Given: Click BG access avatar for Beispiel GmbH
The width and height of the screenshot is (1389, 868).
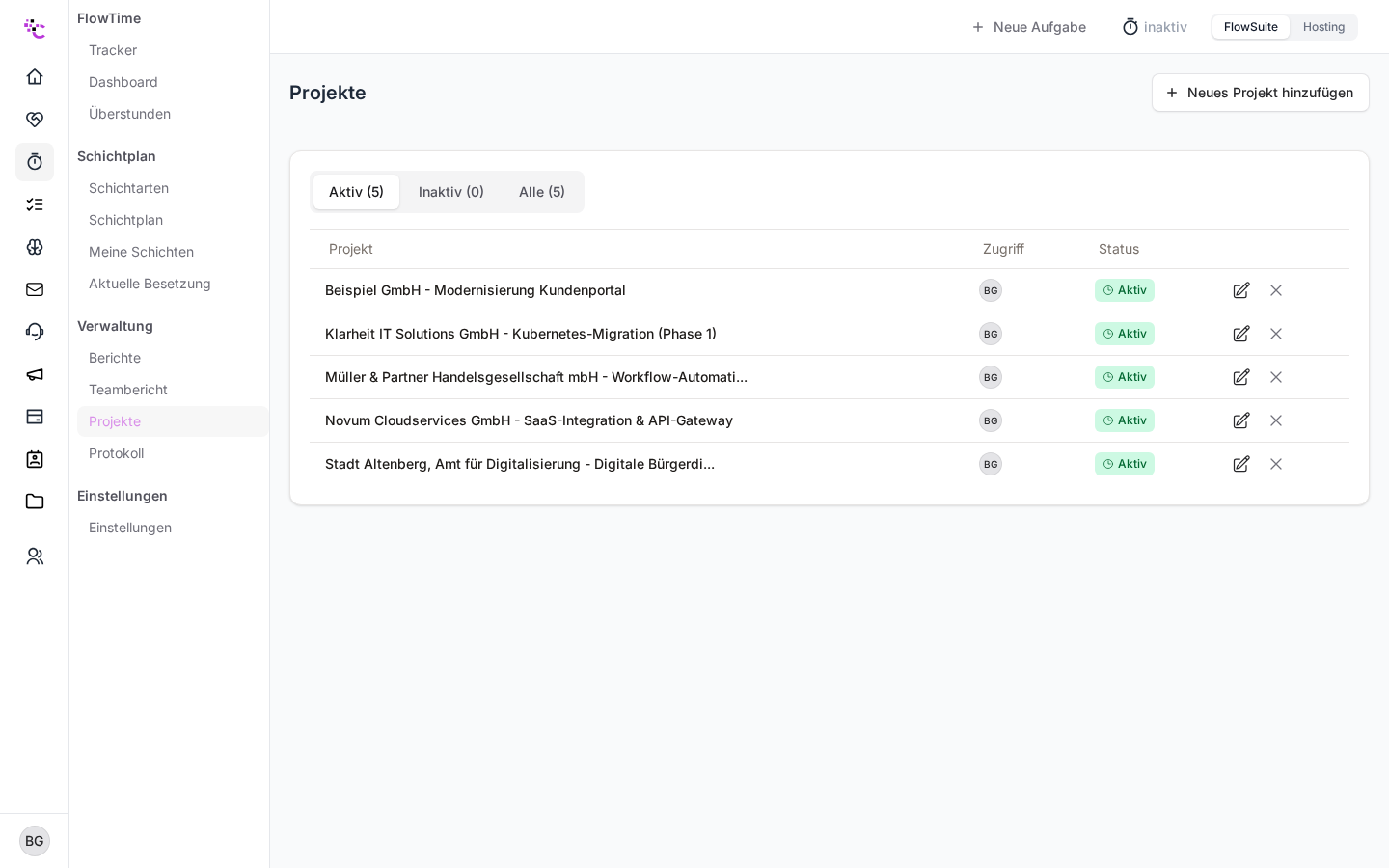Looking at the screenshot, I should pos(991,290).
